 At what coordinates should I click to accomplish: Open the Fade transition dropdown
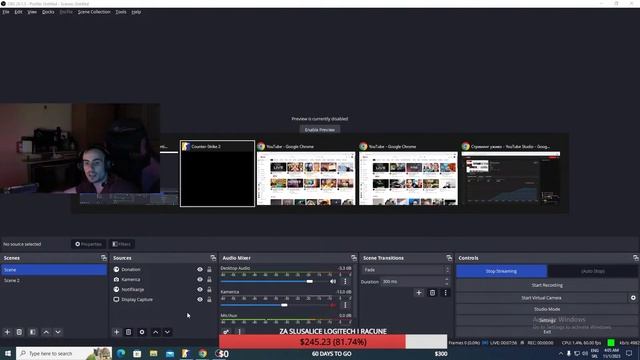[x=406, y=270]
